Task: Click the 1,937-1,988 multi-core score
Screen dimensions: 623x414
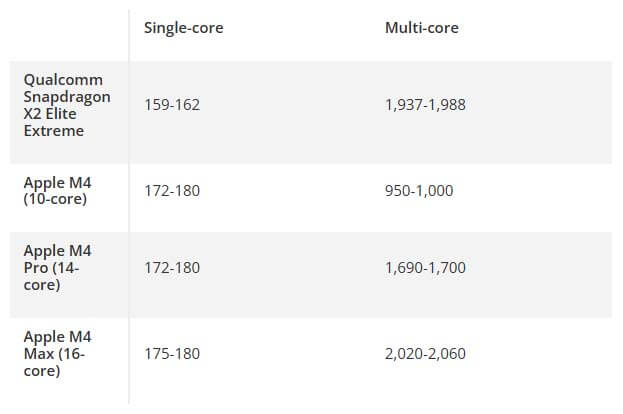Action: [425, 104]
